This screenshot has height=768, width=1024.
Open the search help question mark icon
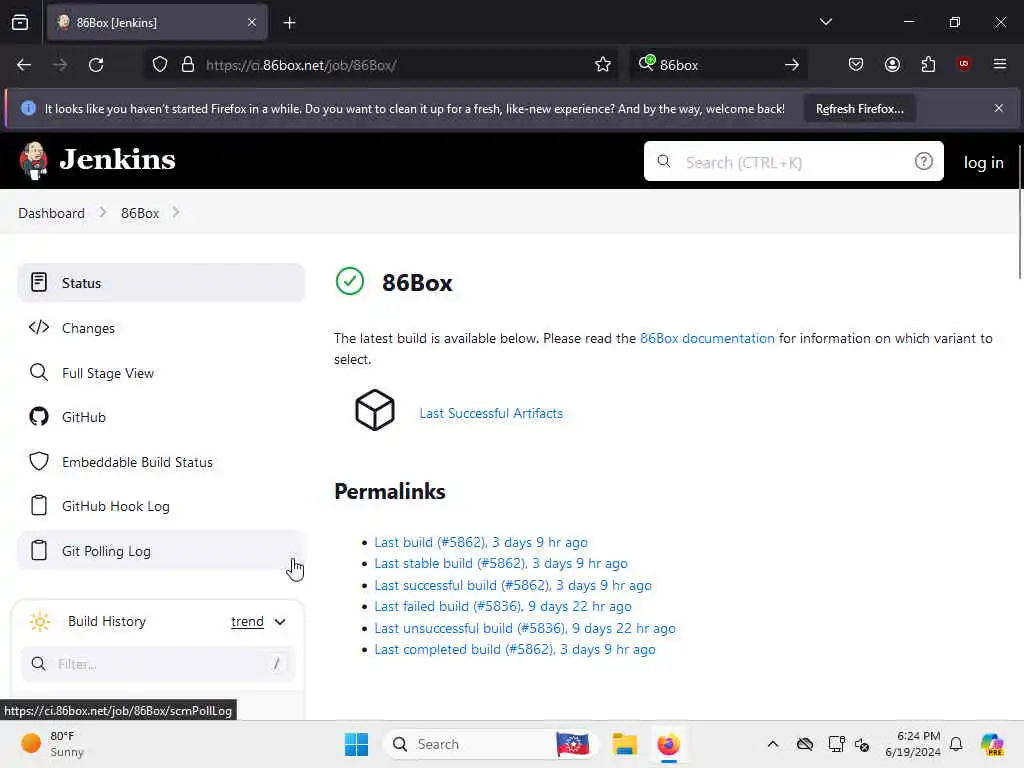pyautogui.click(x=923, y=161)
